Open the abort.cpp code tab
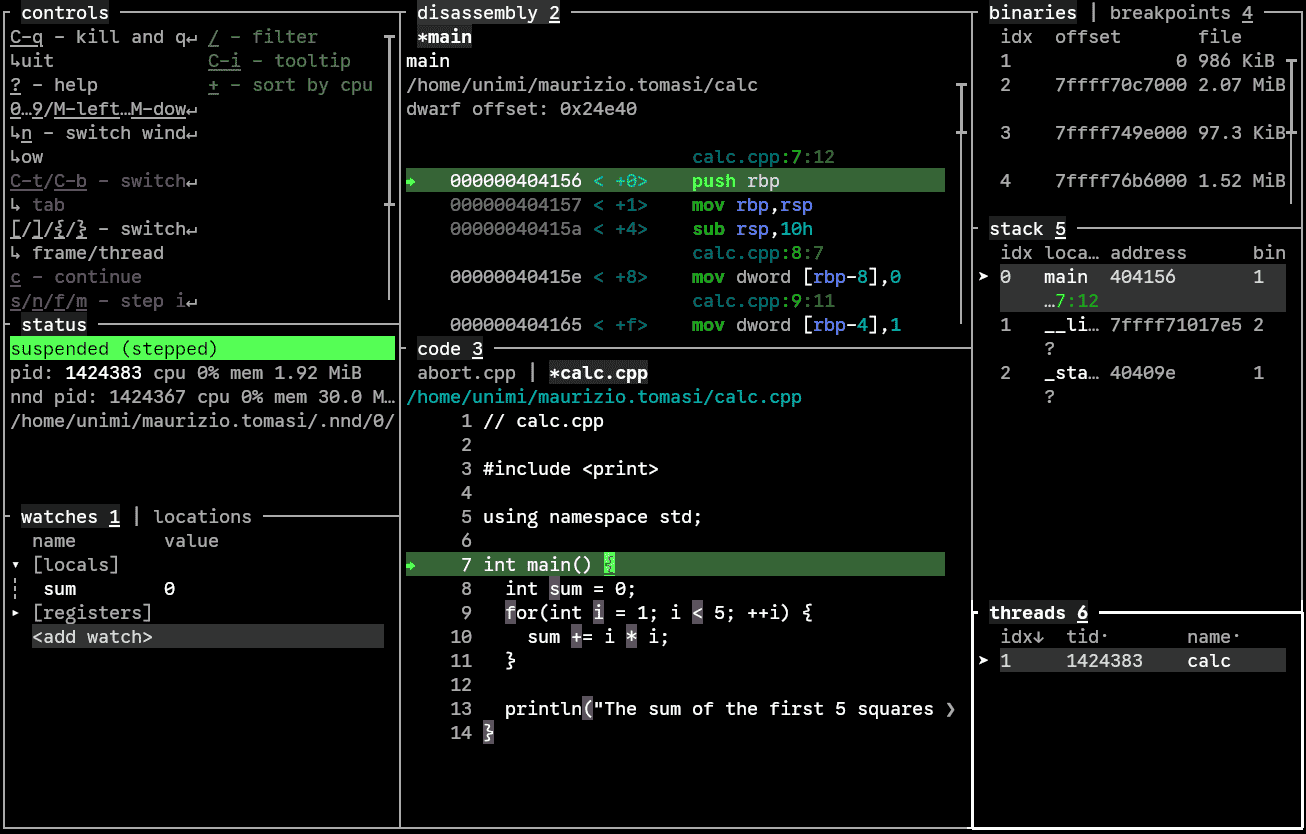Viewport: 1306px width, 834px height. 466,373
